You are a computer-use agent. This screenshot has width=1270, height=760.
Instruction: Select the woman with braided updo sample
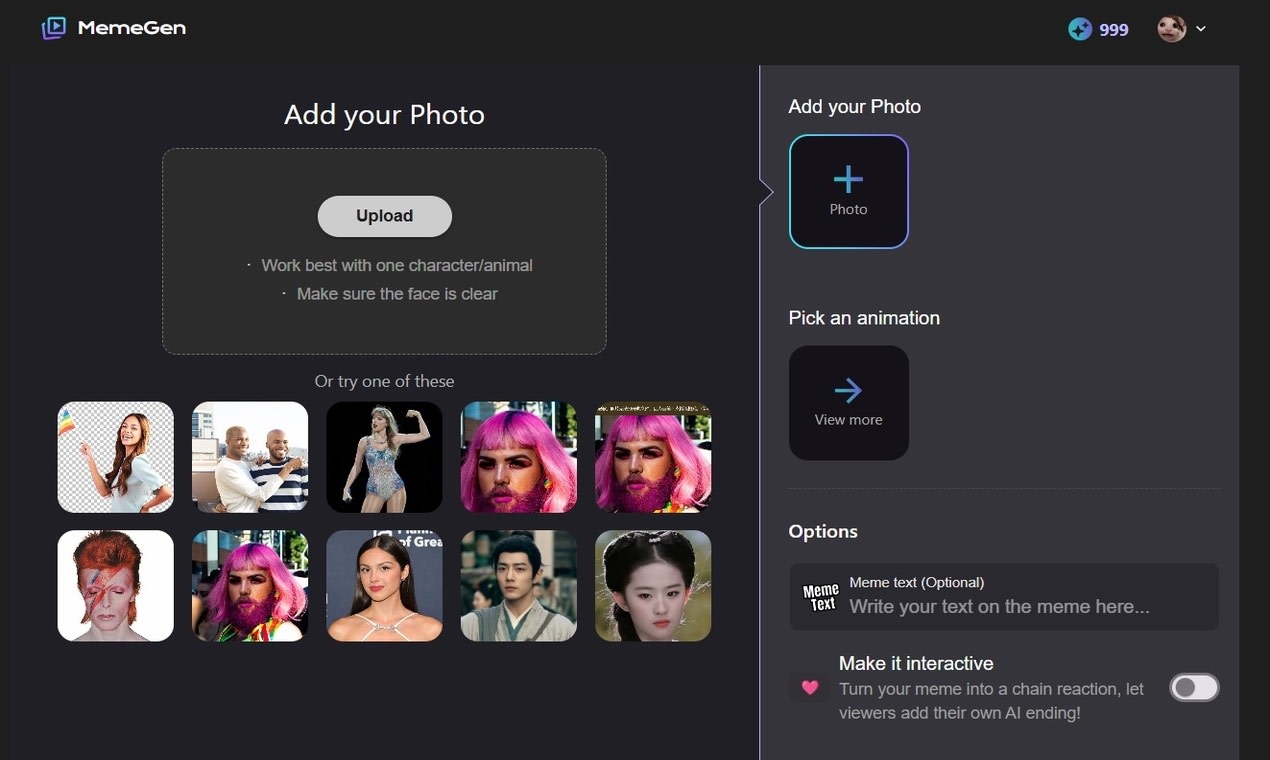[x=653, y=586]
